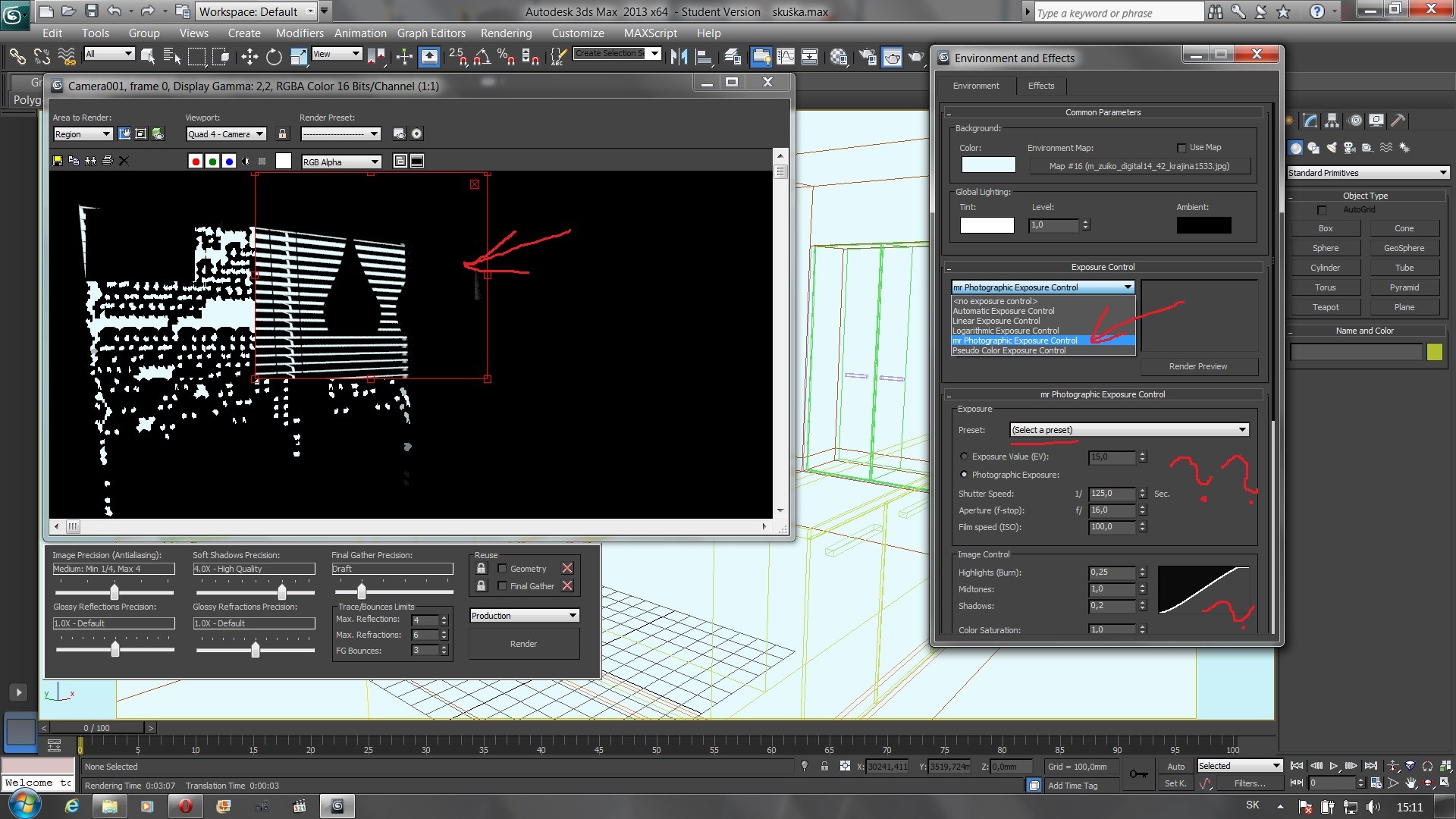The image size is (1456, 819).
Task: Enable the AutoGrid checkbox
Action: click(x=1323, y=210)
